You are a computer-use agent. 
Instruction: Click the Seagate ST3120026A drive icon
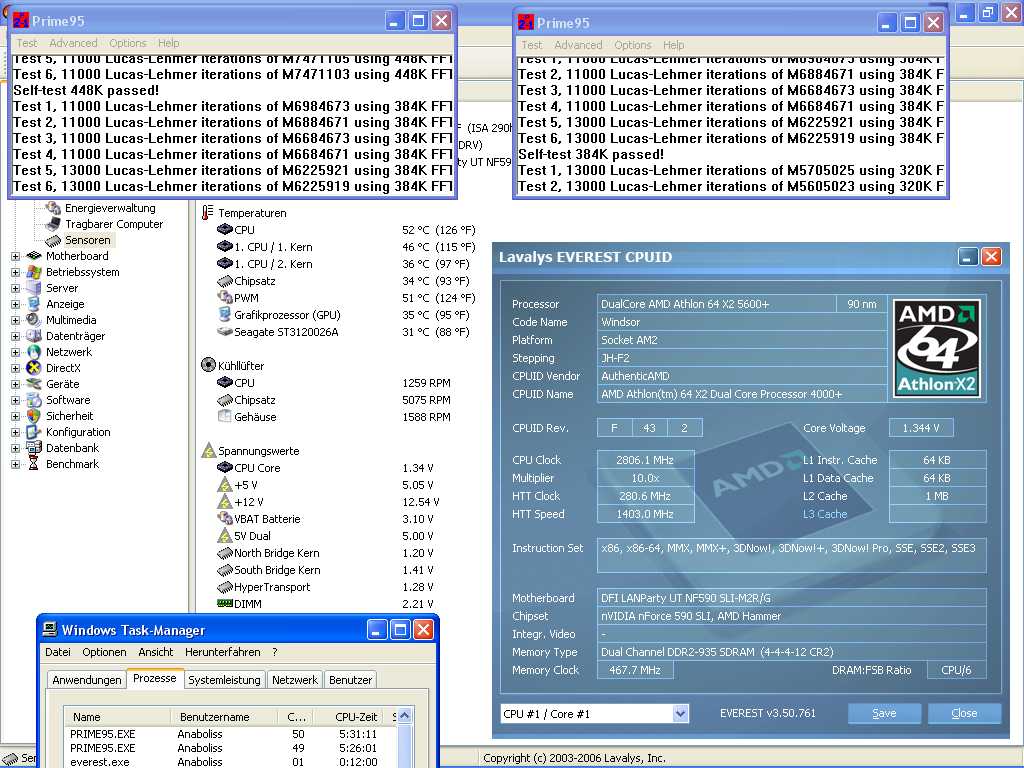point(225,332)
